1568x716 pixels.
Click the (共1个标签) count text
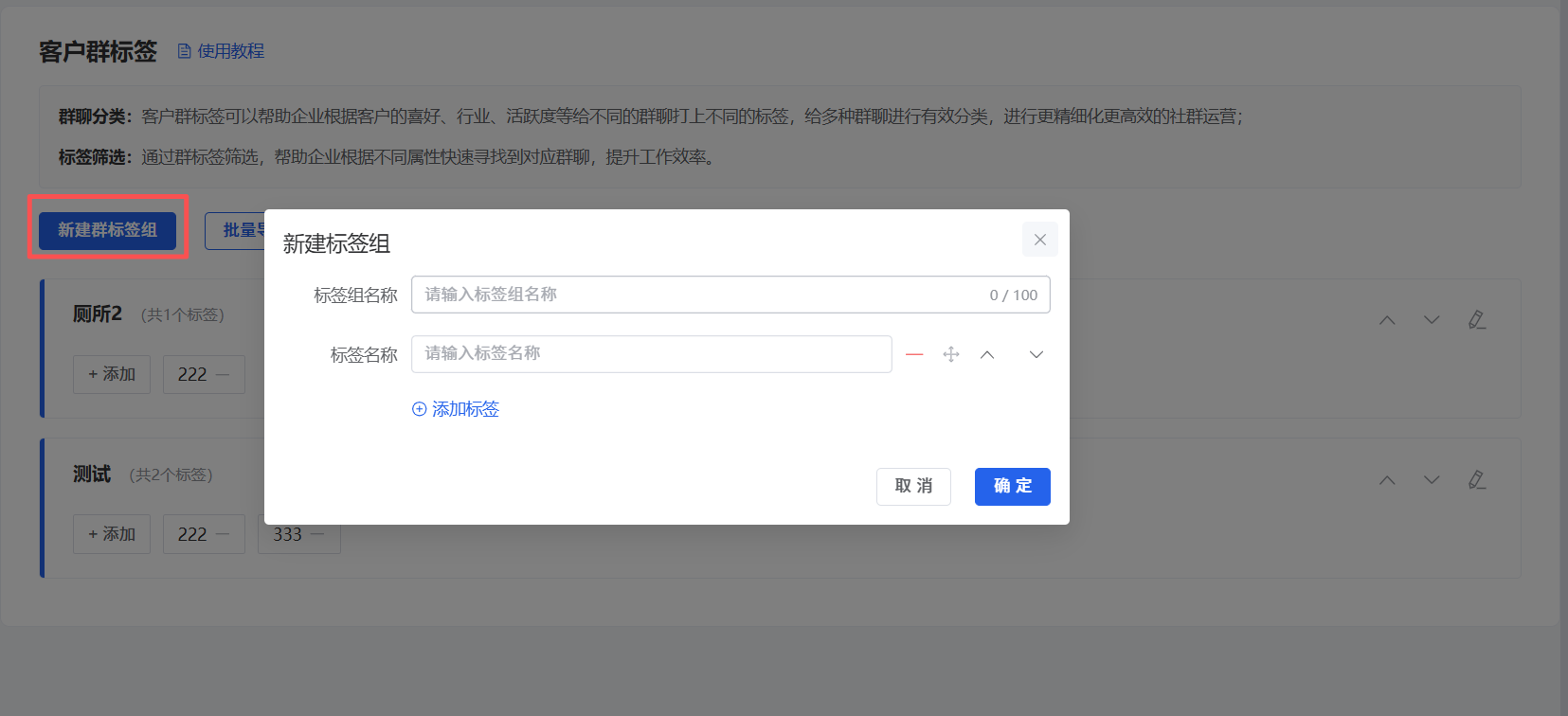point(183,314)
